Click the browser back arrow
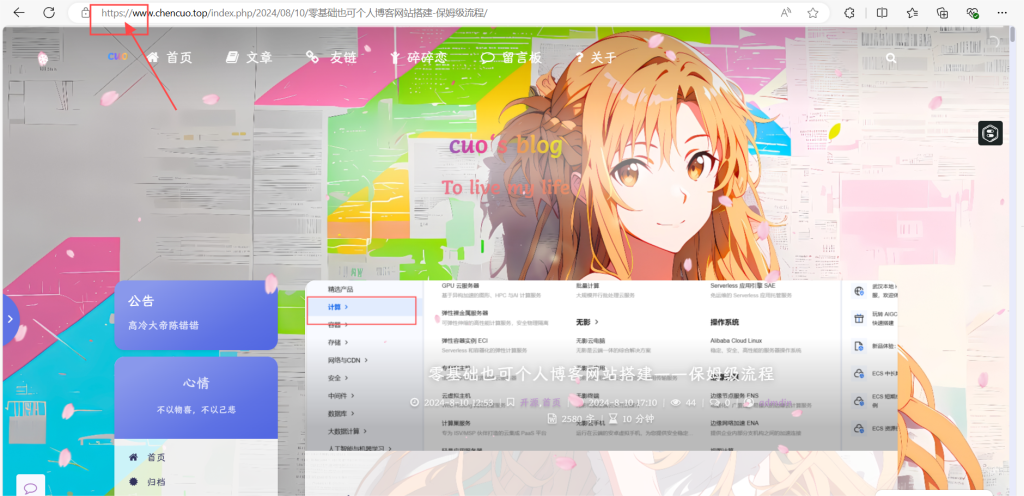The height and width of the screenshot is (496, 1024). (x=18, y=13)
